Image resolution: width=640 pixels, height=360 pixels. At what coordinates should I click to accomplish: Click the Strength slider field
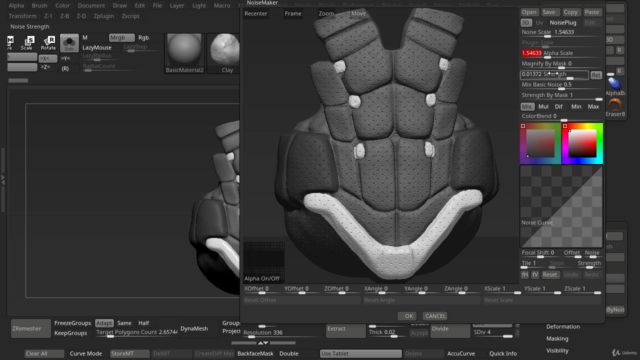pos(554,75)
